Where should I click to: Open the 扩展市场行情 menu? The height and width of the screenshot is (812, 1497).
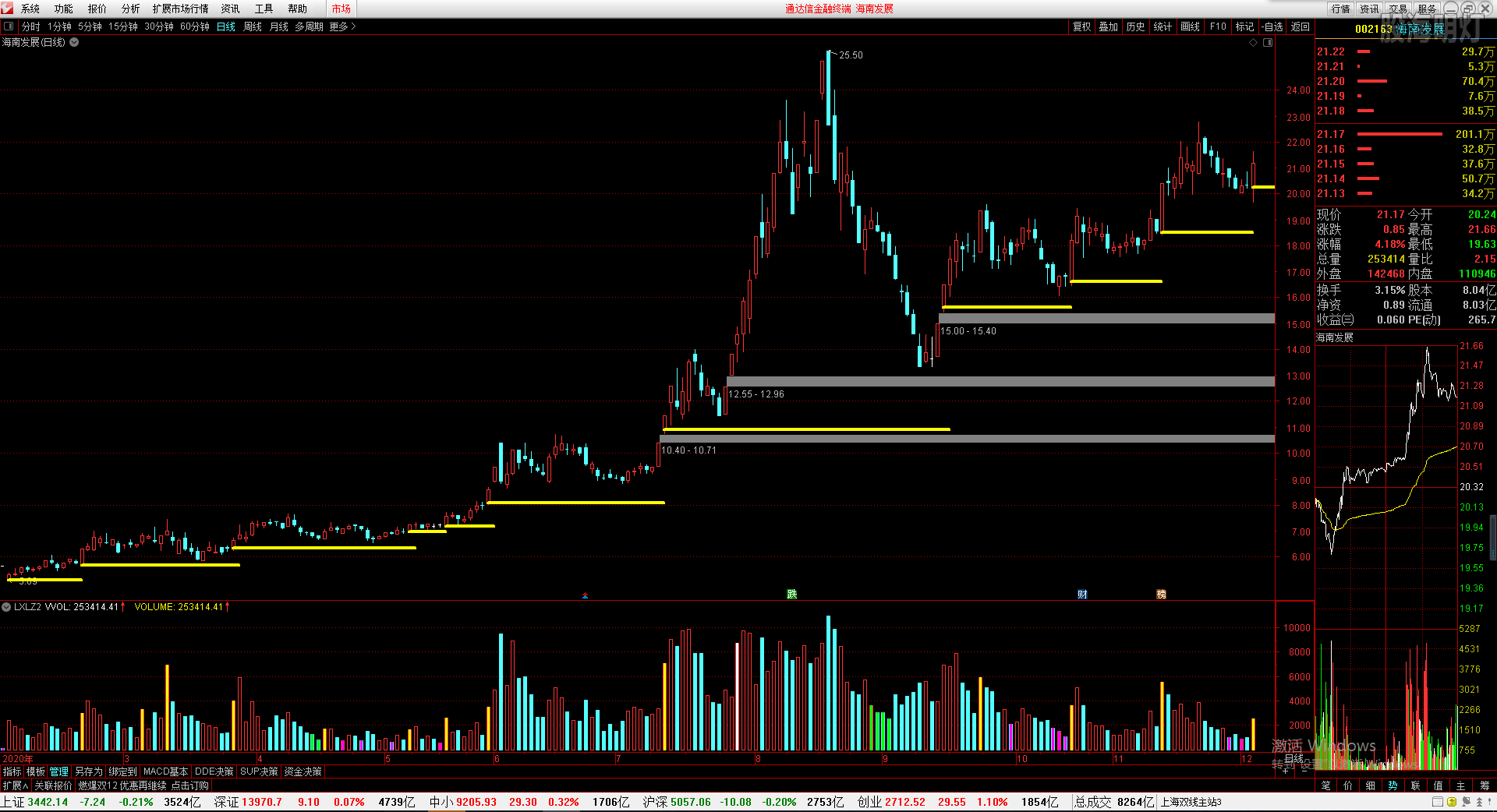[x=181, y=9]
